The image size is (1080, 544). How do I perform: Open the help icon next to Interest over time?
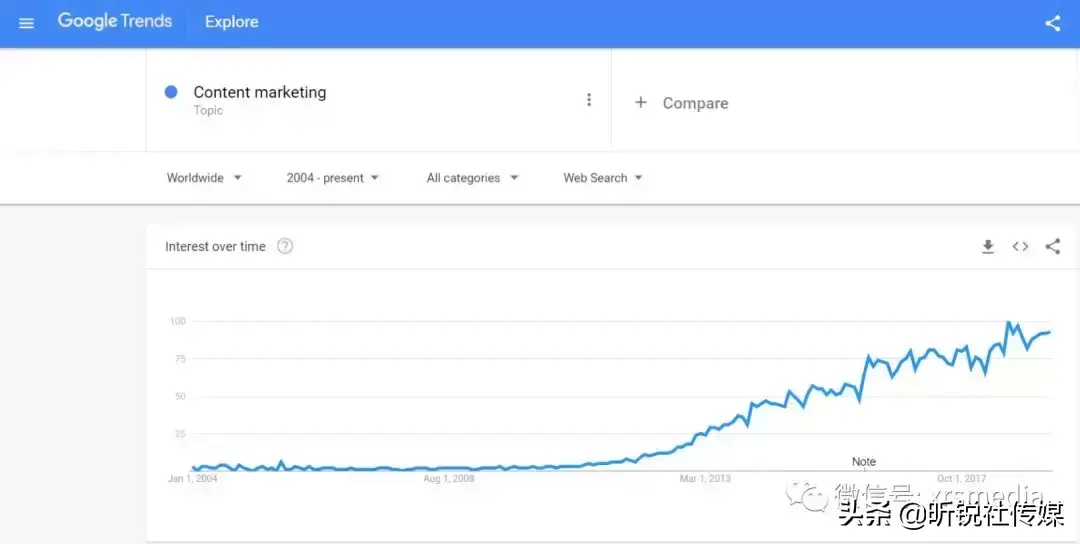[x=284, y=246]
